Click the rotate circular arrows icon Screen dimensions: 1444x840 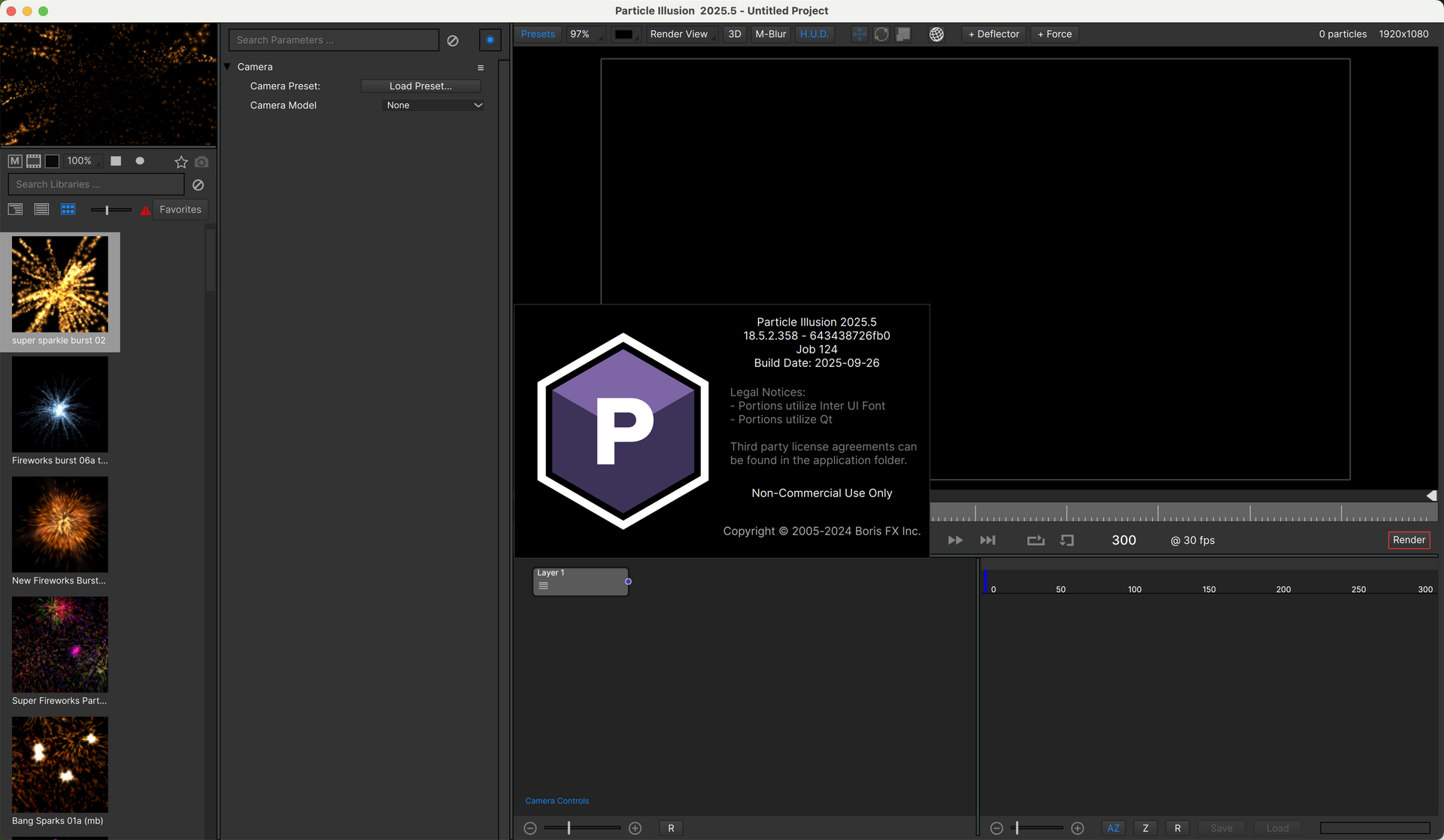click(x=881, y=35)
